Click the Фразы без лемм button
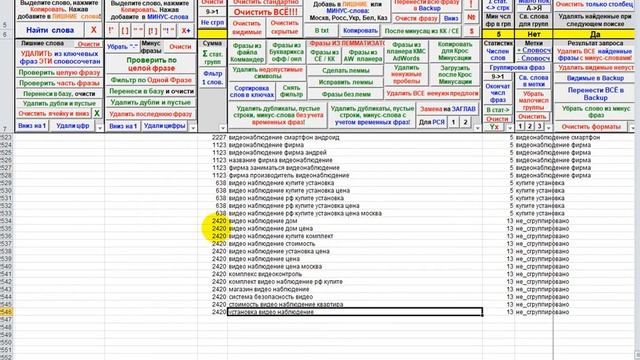 [x=346, y=94]
